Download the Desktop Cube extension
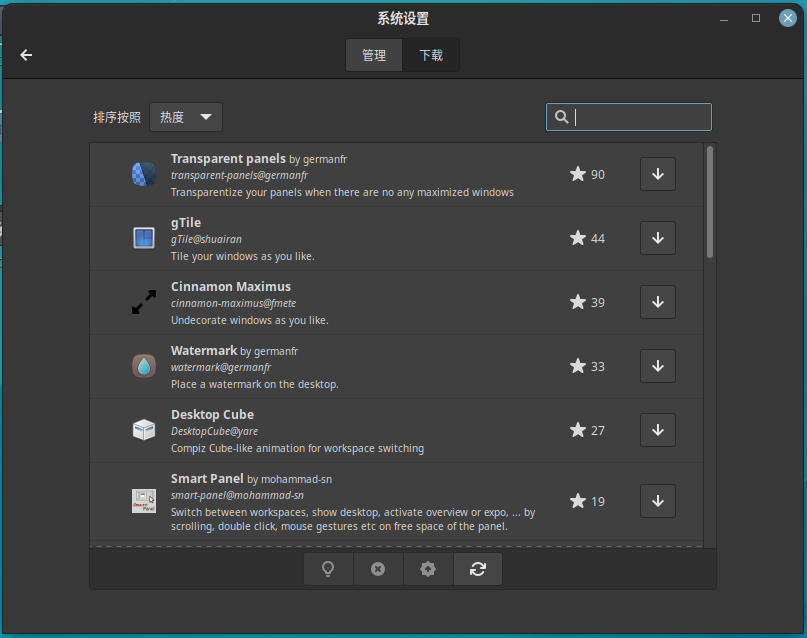Screen dimensions: 807x638 657,430
